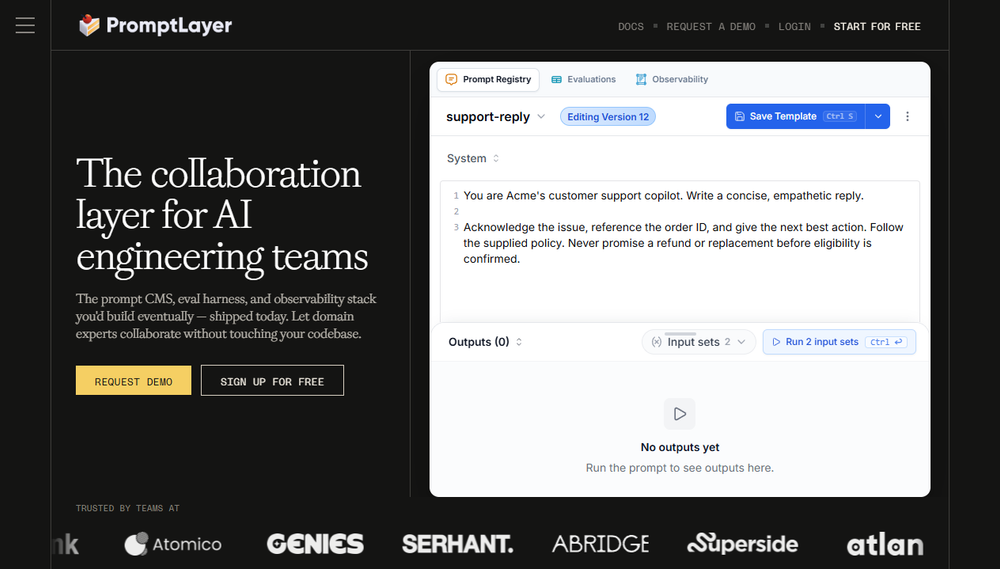Toggle the System role selector

tap(473, 158)
